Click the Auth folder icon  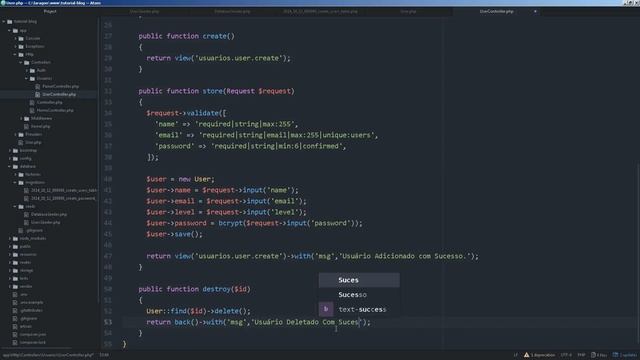pyautogui.click(x=32, y=70)
